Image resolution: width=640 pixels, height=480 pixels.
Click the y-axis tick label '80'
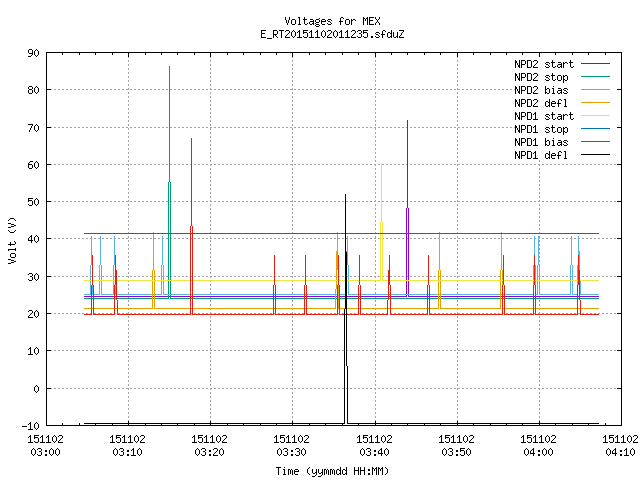33,90
